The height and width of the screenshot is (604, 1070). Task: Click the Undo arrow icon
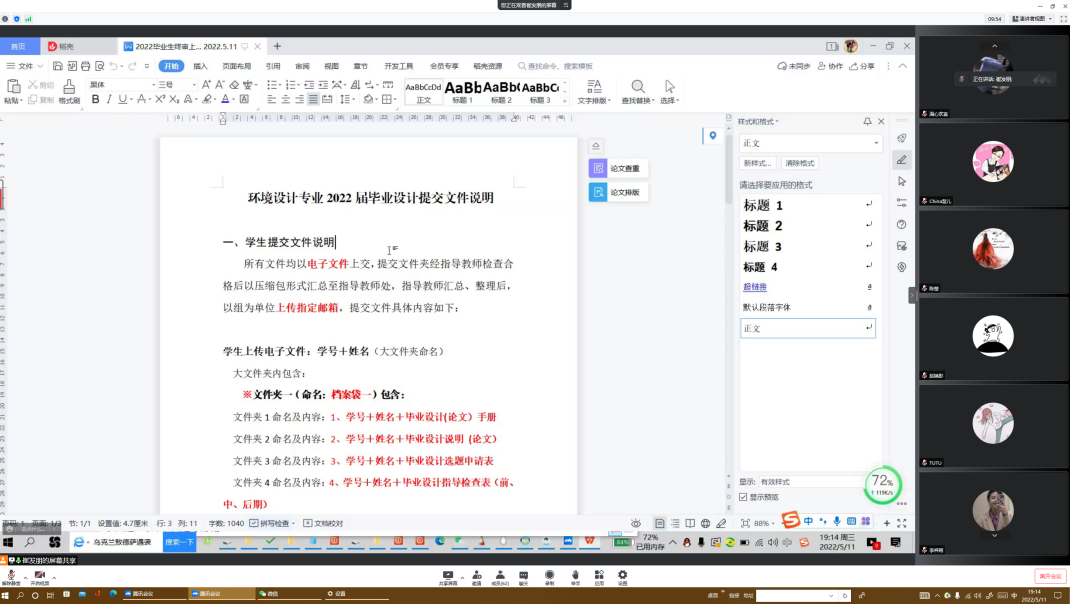[x=113, y=66]
